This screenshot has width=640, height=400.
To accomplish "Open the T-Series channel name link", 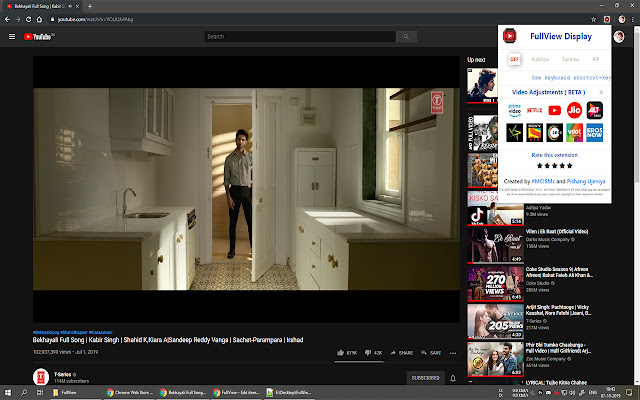I will (62, 374).
